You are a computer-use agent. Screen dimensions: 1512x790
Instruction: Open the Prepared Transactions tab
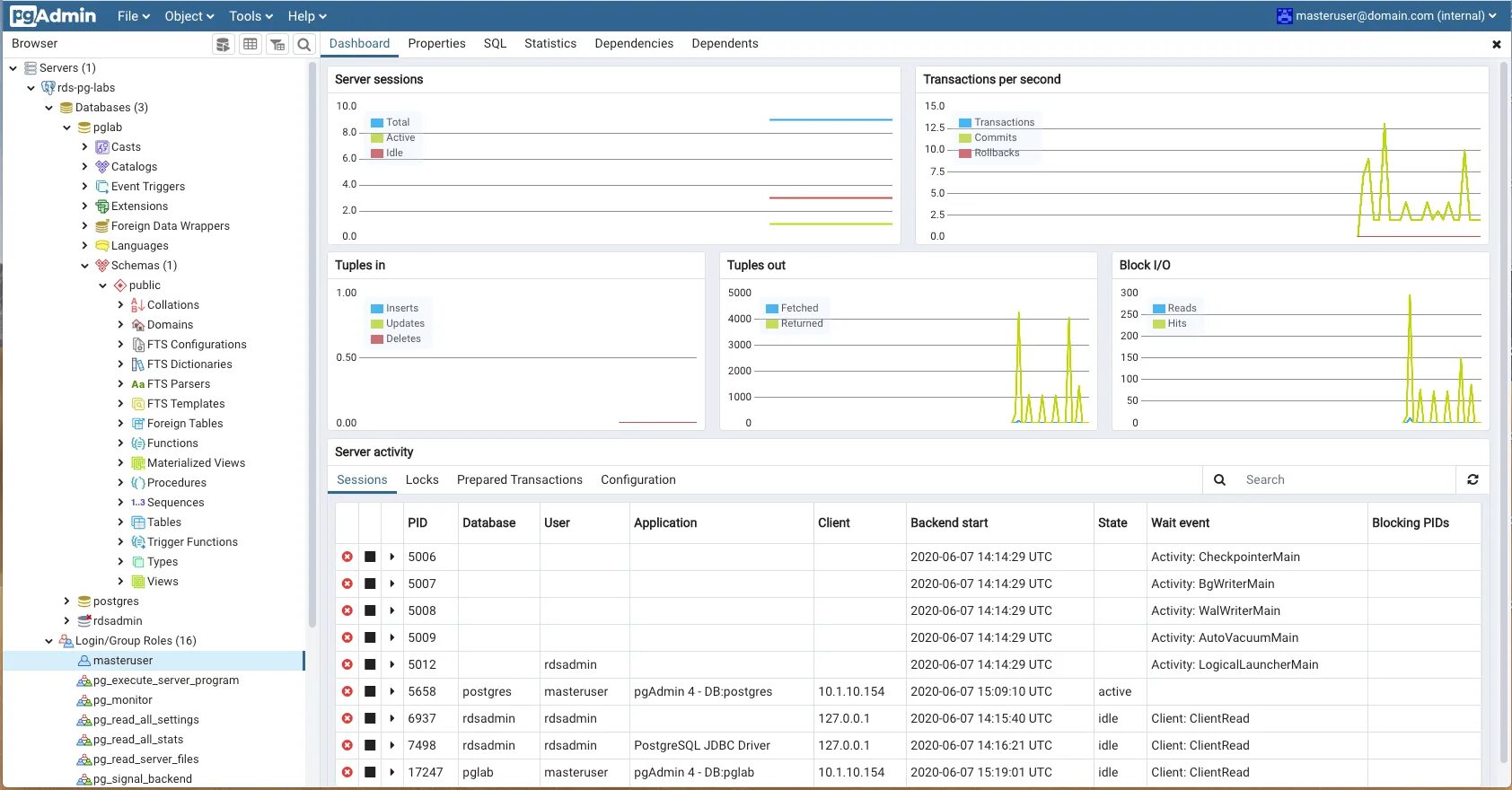tap(520, 479)
